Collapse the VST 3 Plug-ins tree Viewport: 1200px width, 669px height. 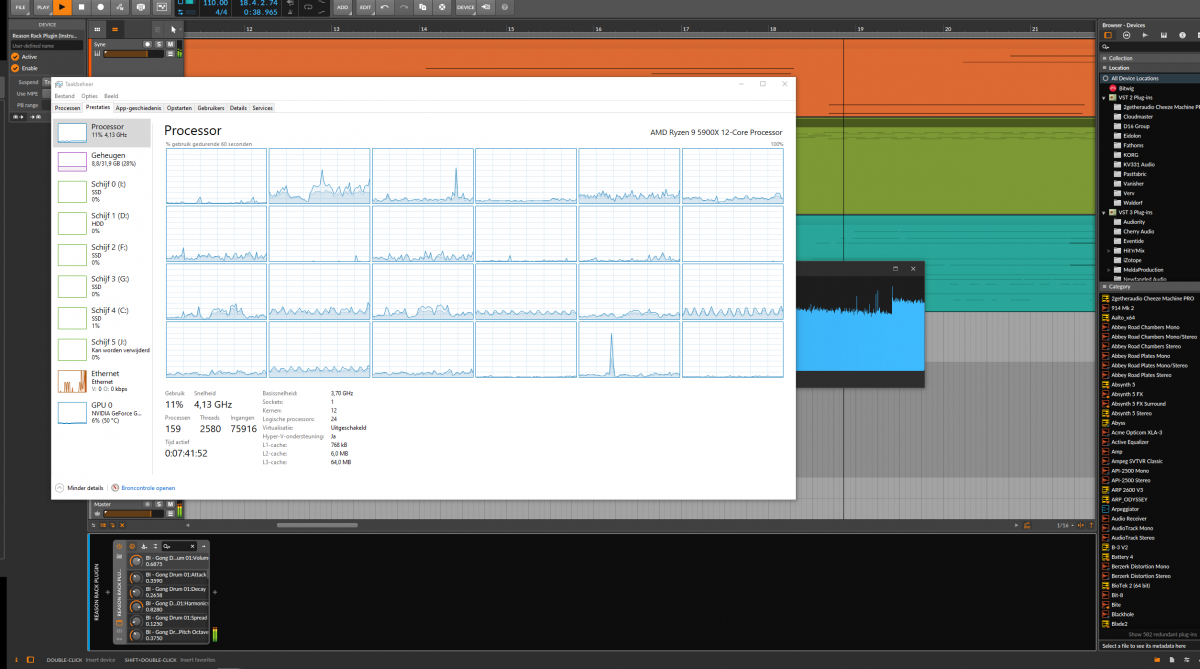coord(1104,213)
